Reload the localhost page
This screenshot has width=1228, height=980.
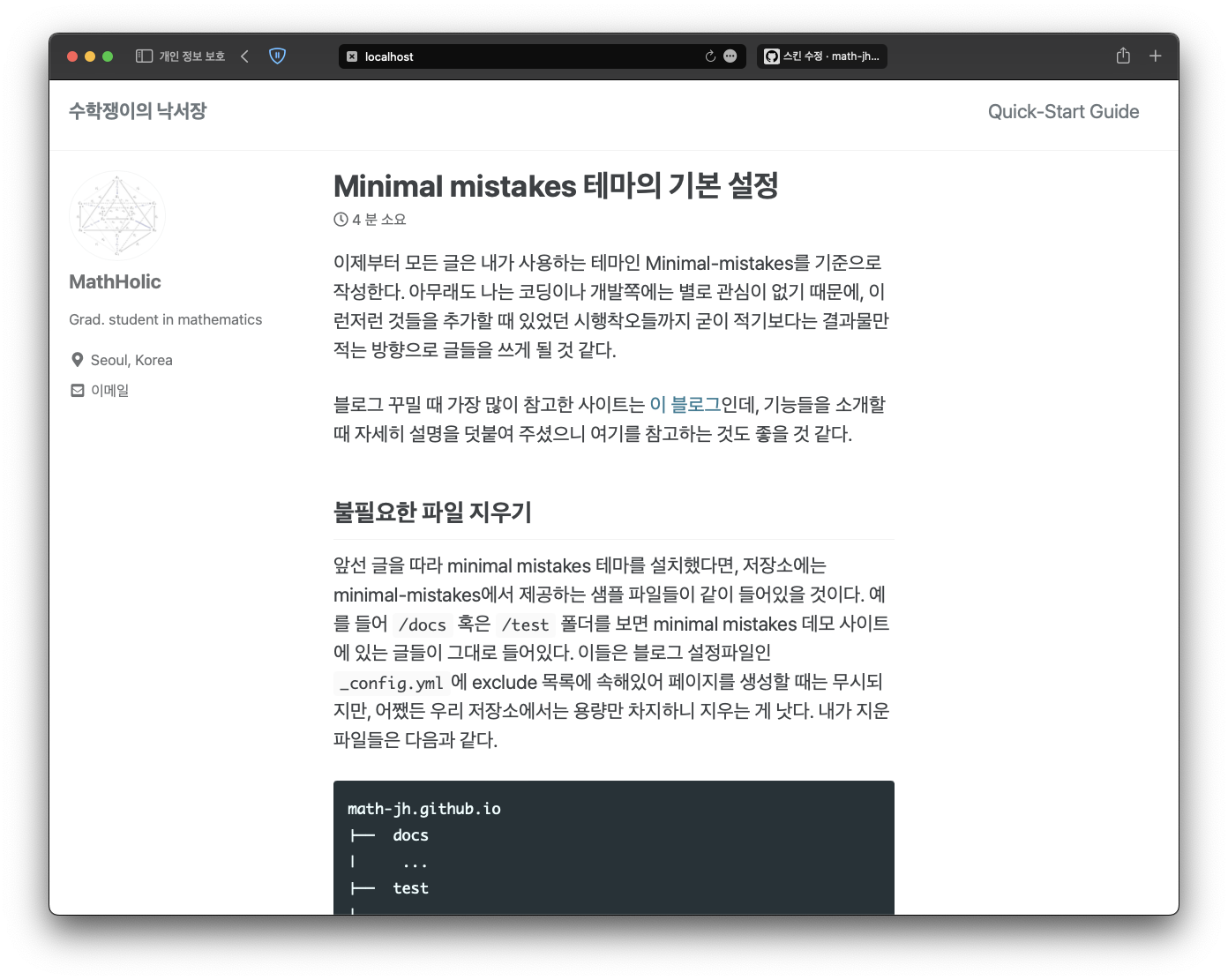tap(710, 56)
